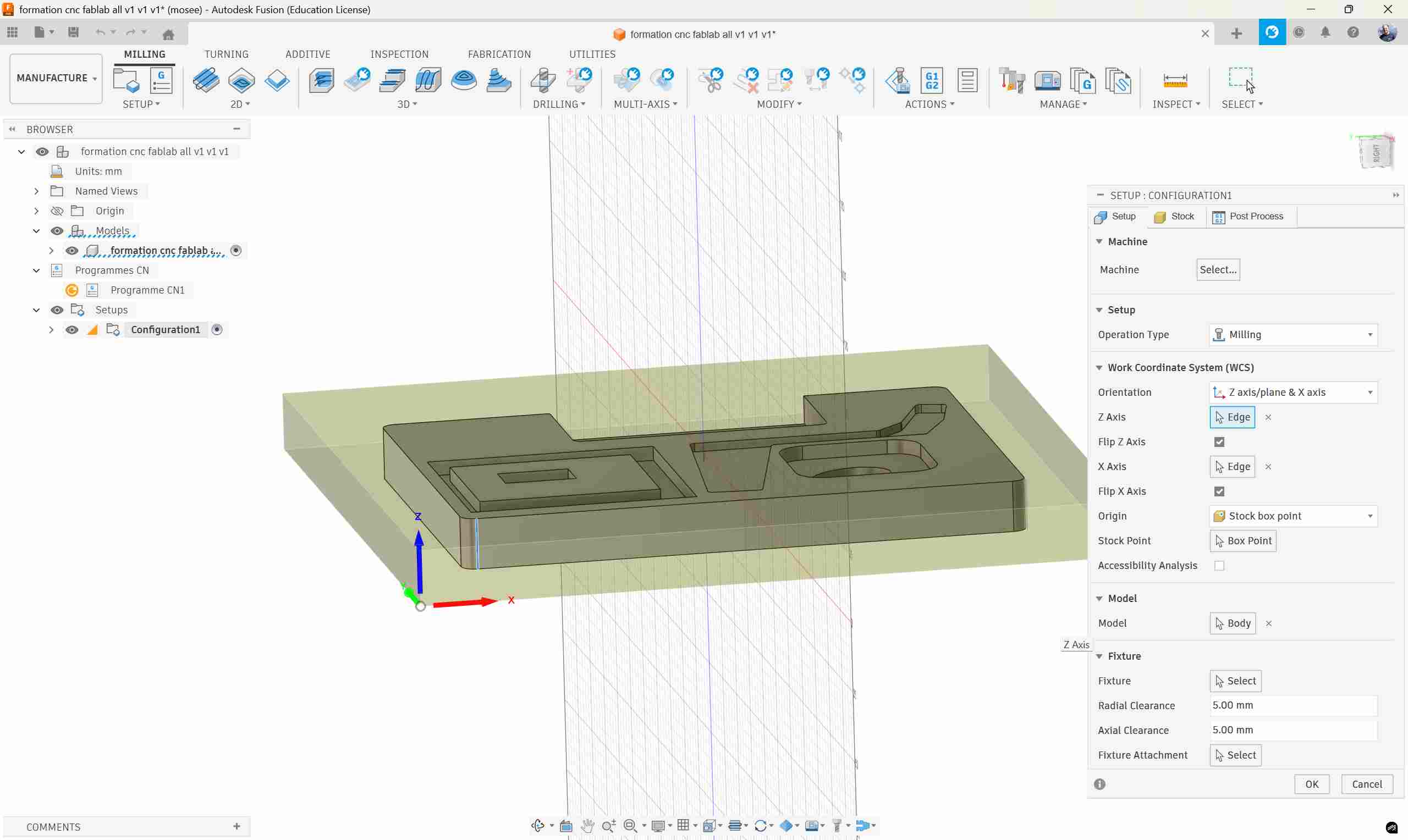Hide the Setups folder visibility

click(57, 310)
